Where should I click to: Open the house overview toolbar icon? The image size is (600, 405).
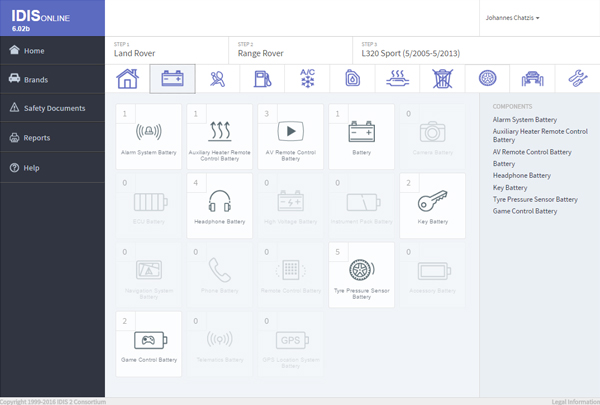tap(127, 78)
